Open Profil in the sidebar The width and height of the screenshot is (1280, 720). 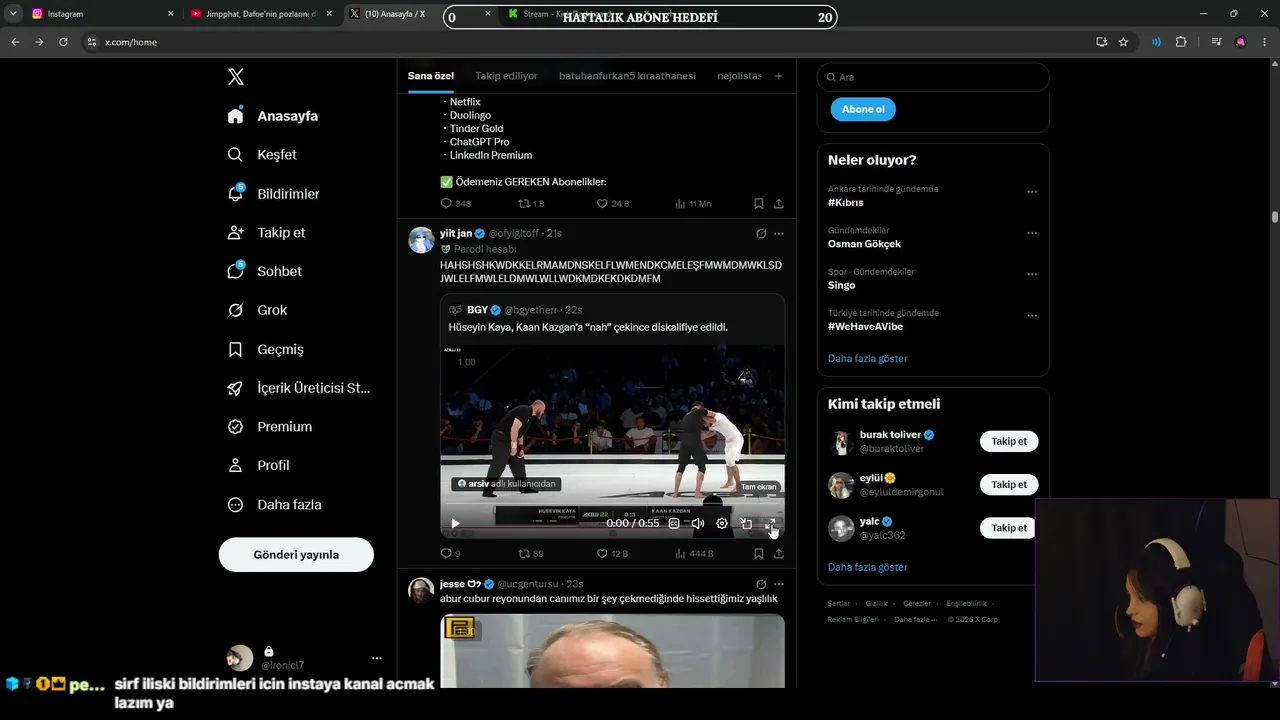(x=258, y=465)
